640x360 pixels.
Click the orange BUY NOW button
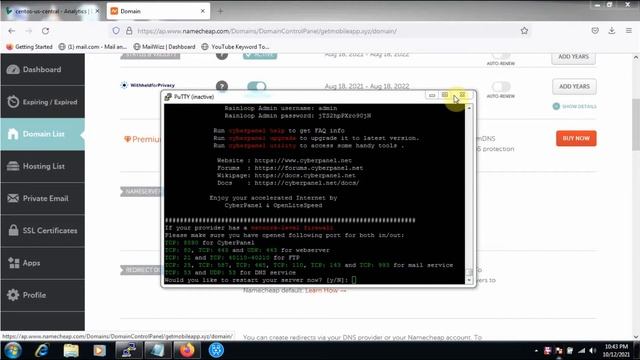click(x=576, y=138)
